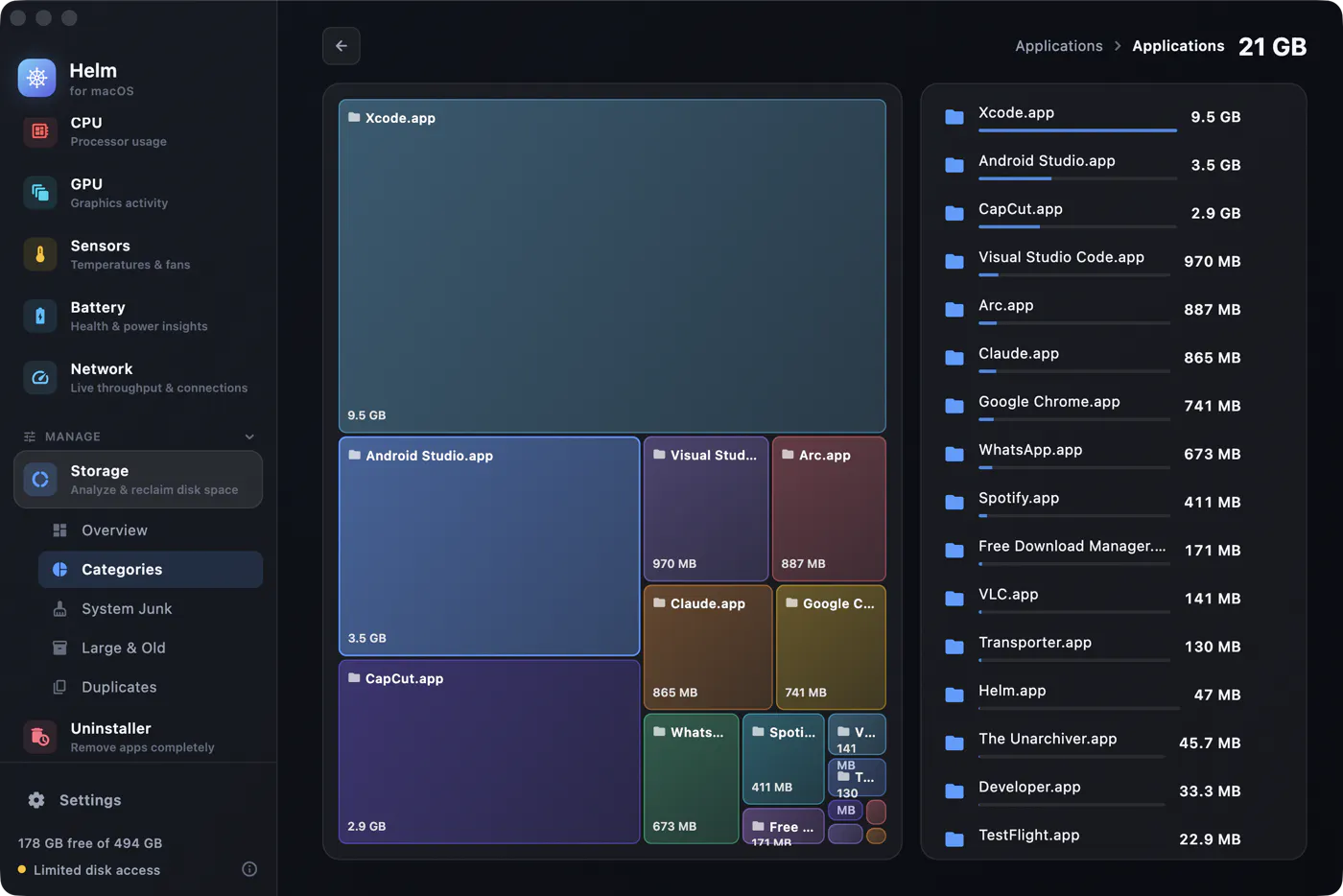Click the disk access info icon
The width and height of the screenshot is (1343, 896).
point(249,869)
